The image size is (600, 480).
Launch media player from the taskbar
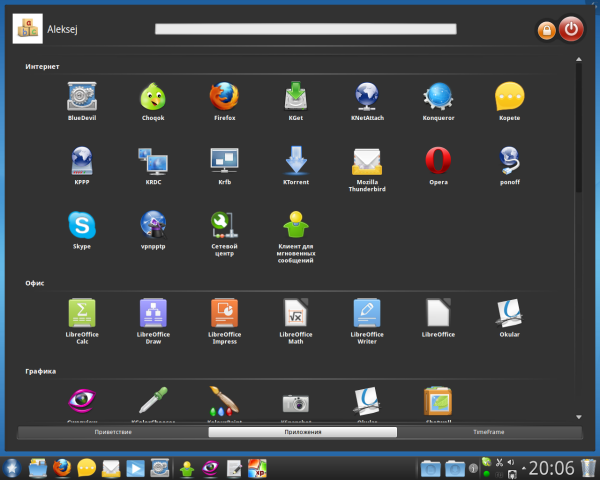(x=135, y=469)
